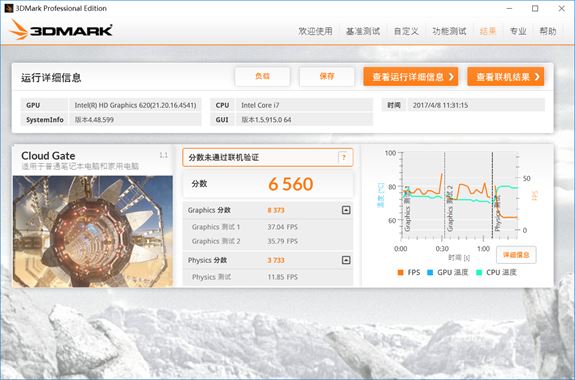Select the Graphics score value 8 373
Viewport: 575px width, 380px height.
[276, 210]
